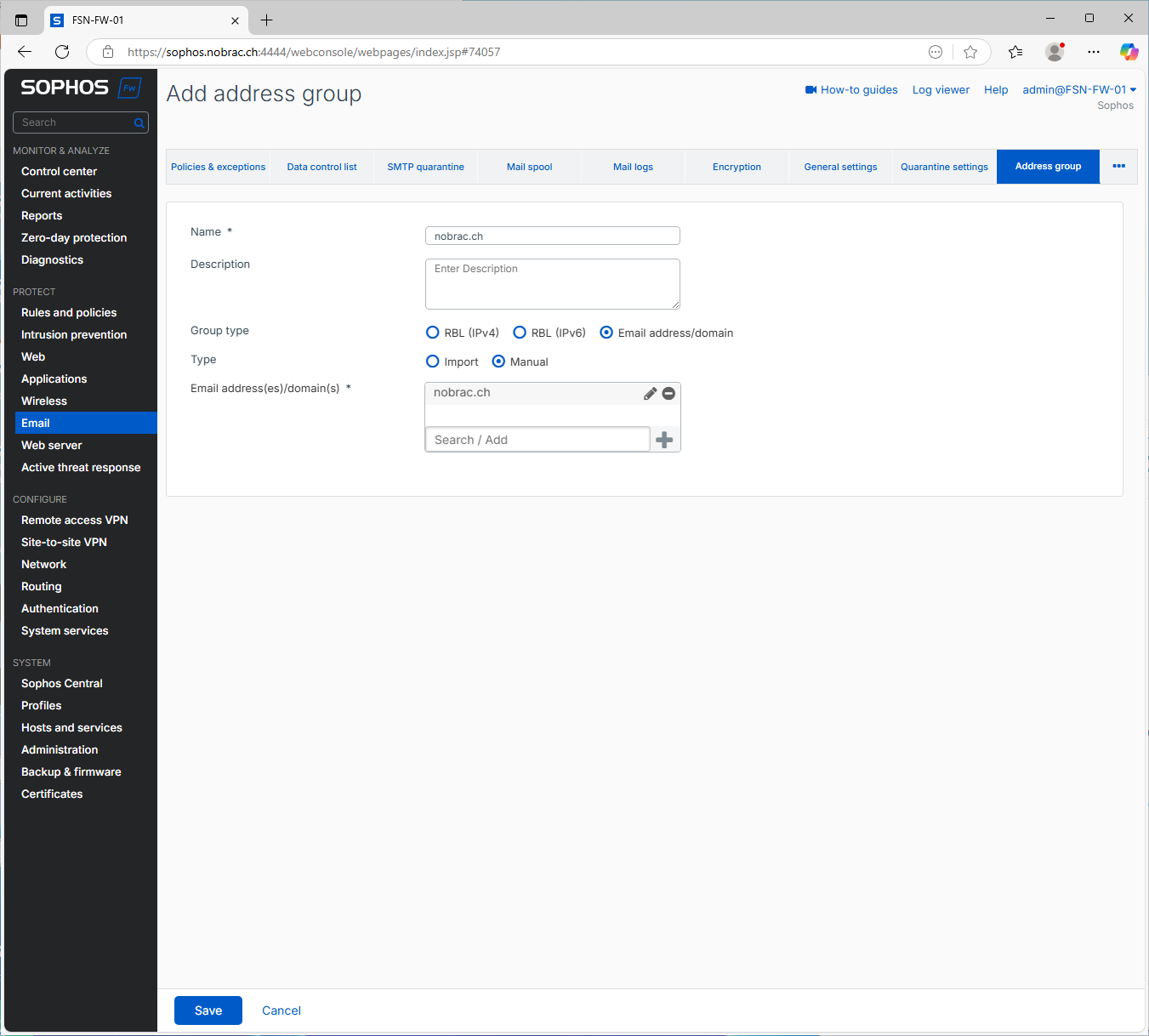1149x1036 pixels.
Task: Add page to favorites star icon
Action: [970, 52]
